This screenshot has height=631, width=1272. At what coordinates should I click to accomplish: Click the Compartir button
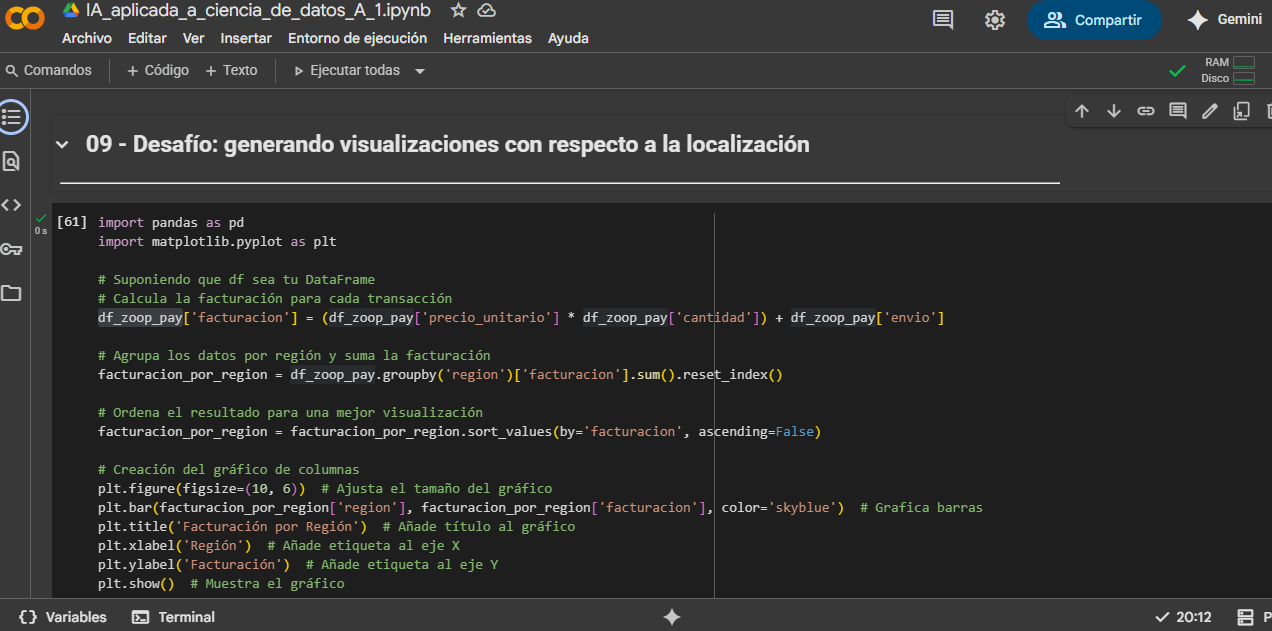1094,20
